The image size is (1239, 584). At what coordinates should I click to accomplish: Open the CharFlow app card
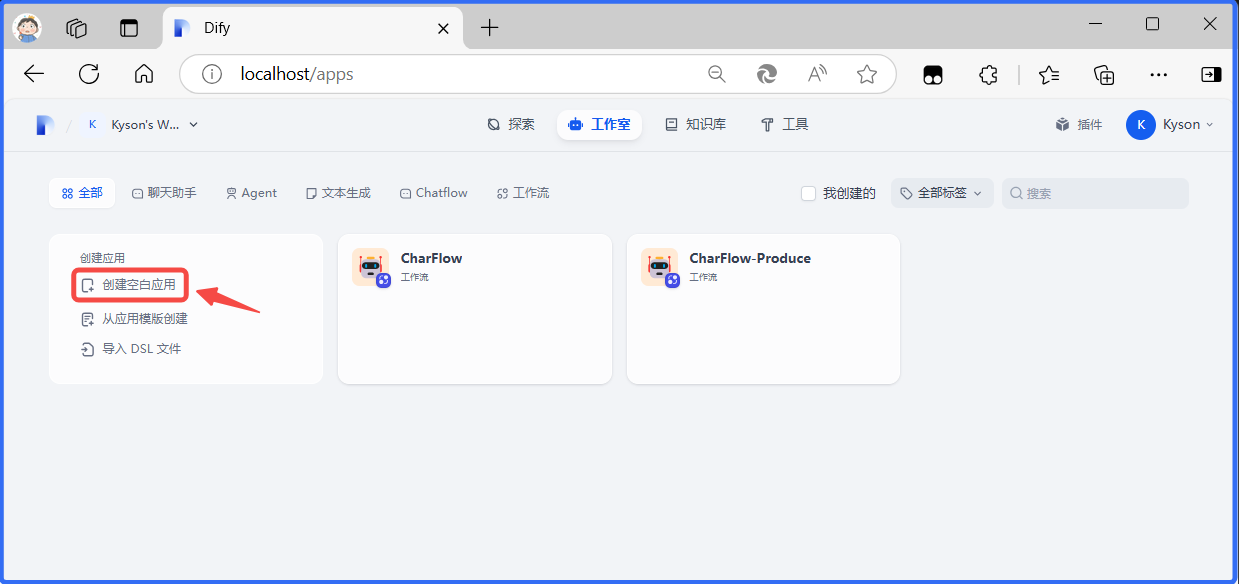click(475, 309)
